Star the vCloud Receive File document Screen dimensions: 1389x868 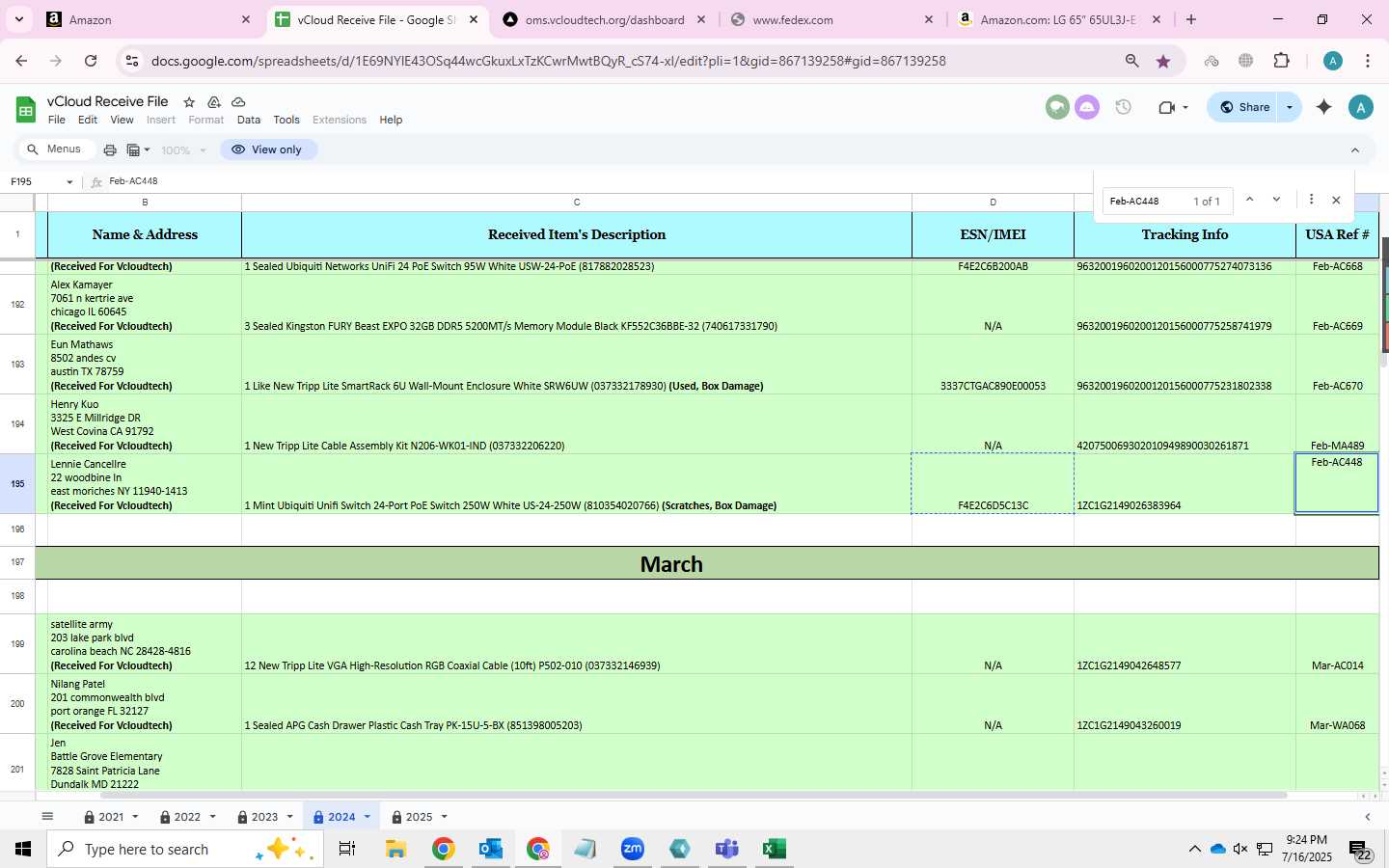(189, 102)
